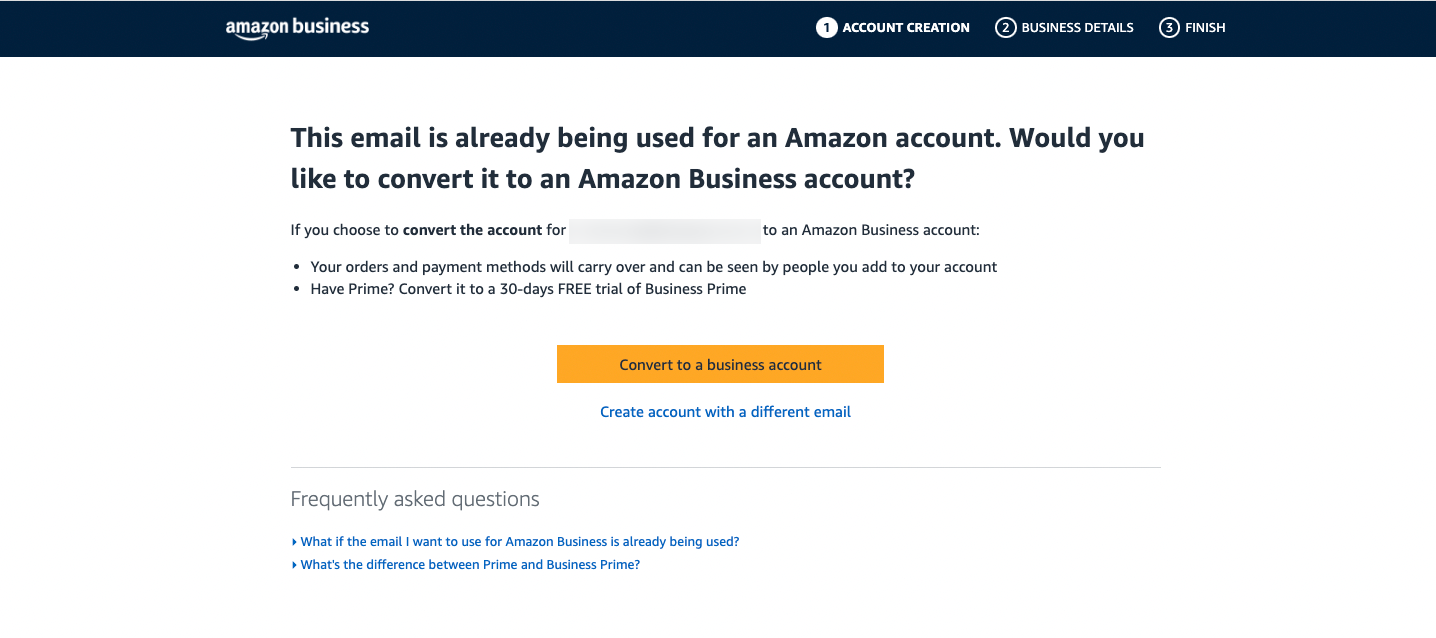The width and height of the screenshot is (1436, 638).
Task: Click the 'to an Amazon Business account:' text
Action: pos(871,230)
